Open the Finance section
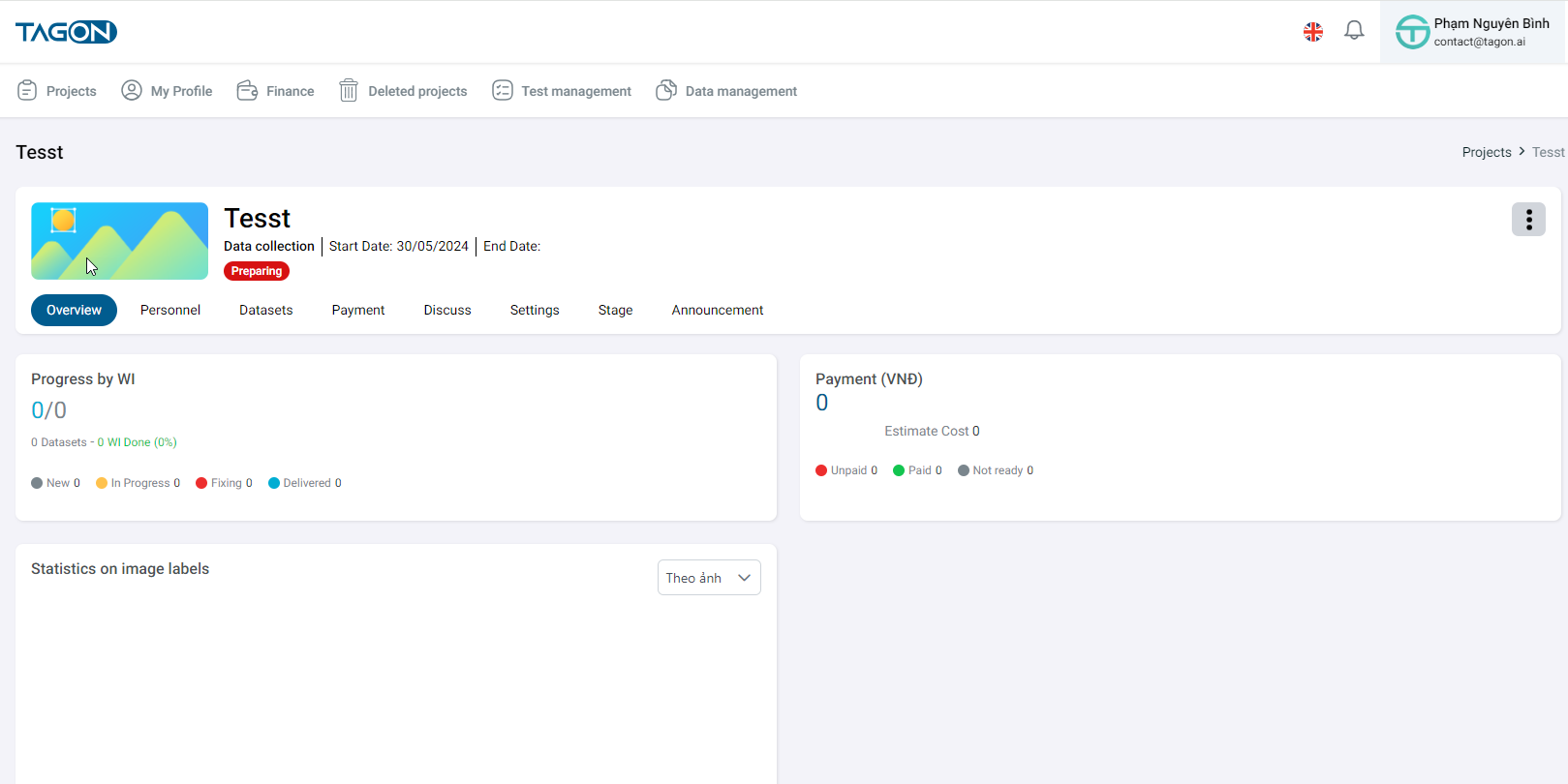 (276, 91)
